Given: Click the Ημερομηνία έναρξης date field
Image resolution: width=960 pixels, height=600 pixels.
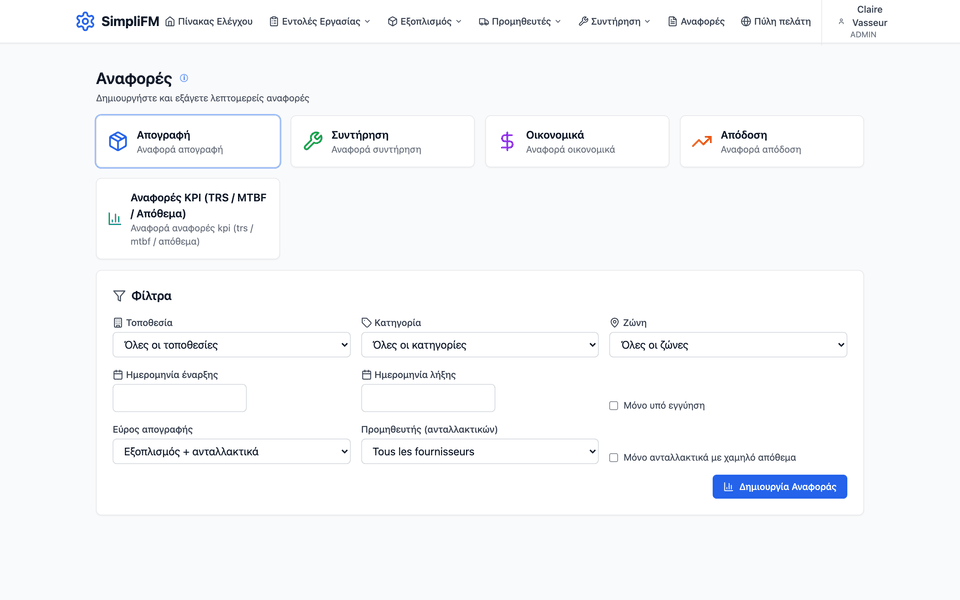Looking at the screenshot, I should point(179,398).
